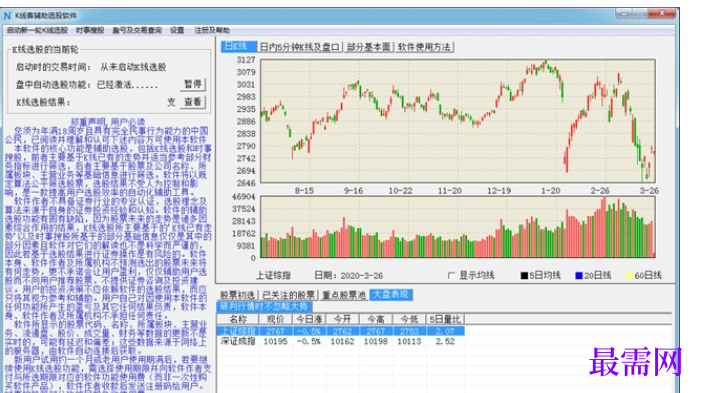Open the 注册及帮助 menu
The image size is (701, 393).
pos(212,30)
